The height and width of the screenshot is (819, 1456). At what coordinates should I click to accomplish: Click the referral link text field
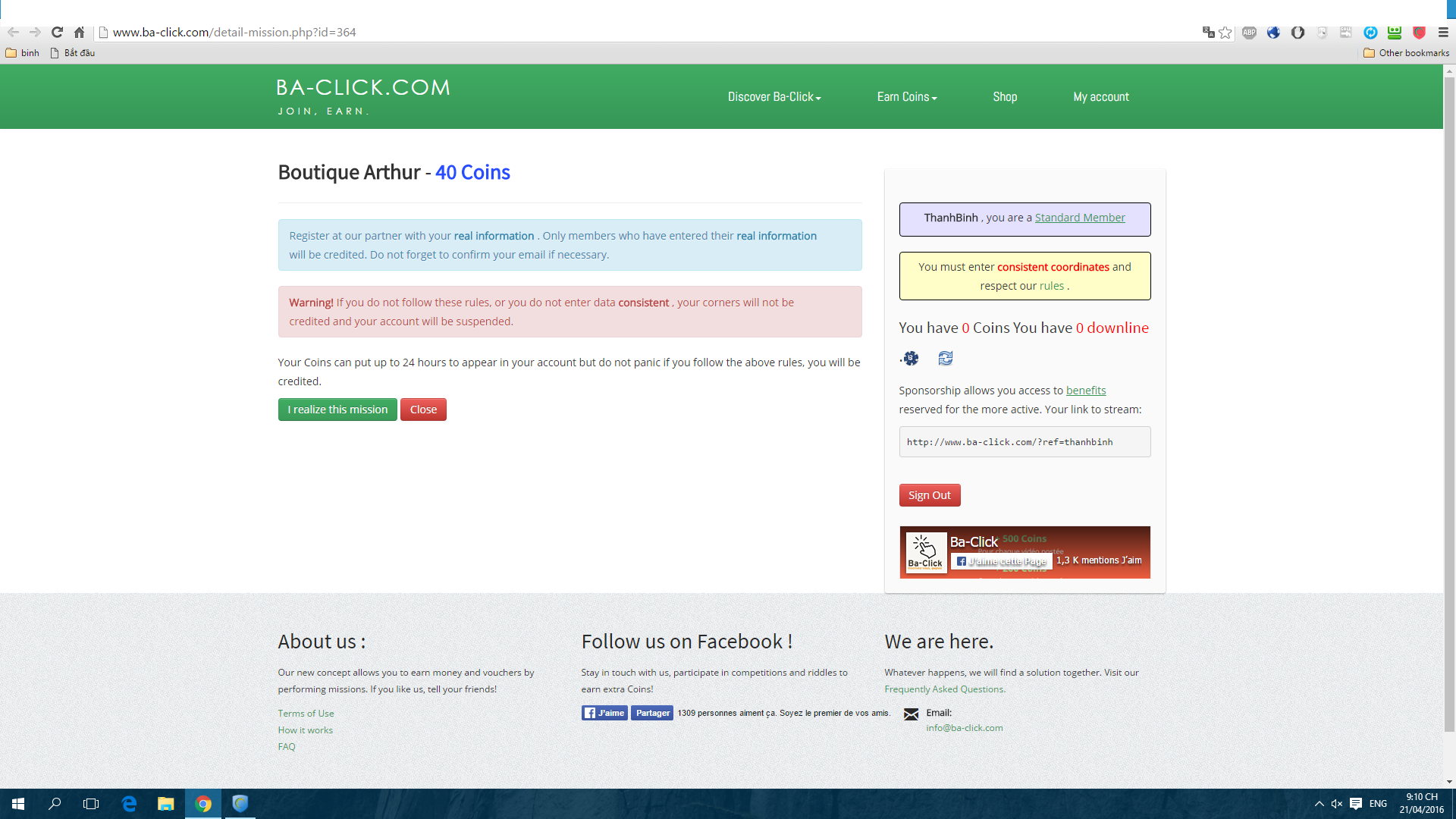pos(1025,442)
